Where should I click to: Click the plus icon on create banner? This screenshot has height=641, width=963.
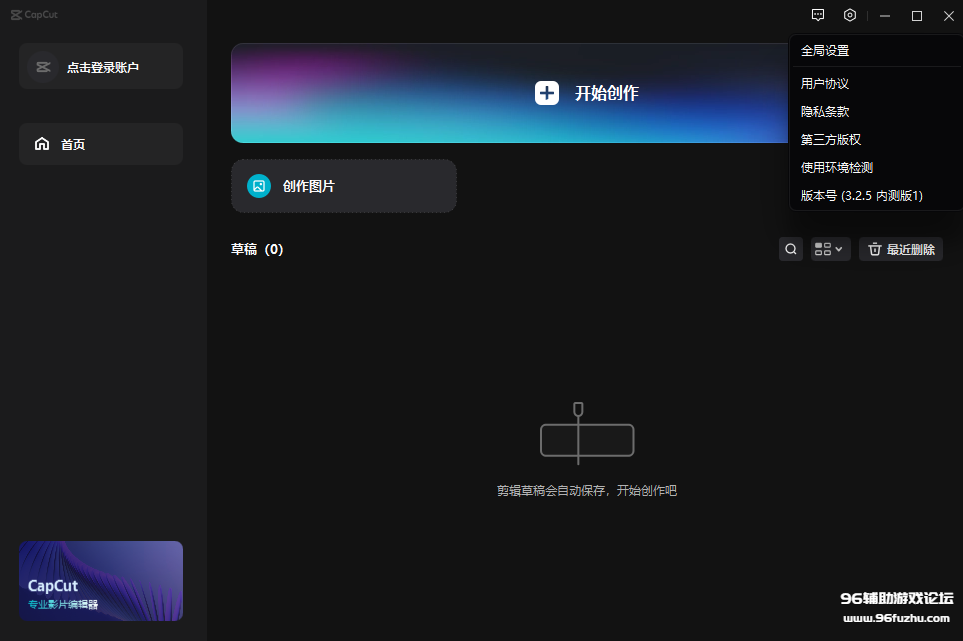tap(547, 93)
